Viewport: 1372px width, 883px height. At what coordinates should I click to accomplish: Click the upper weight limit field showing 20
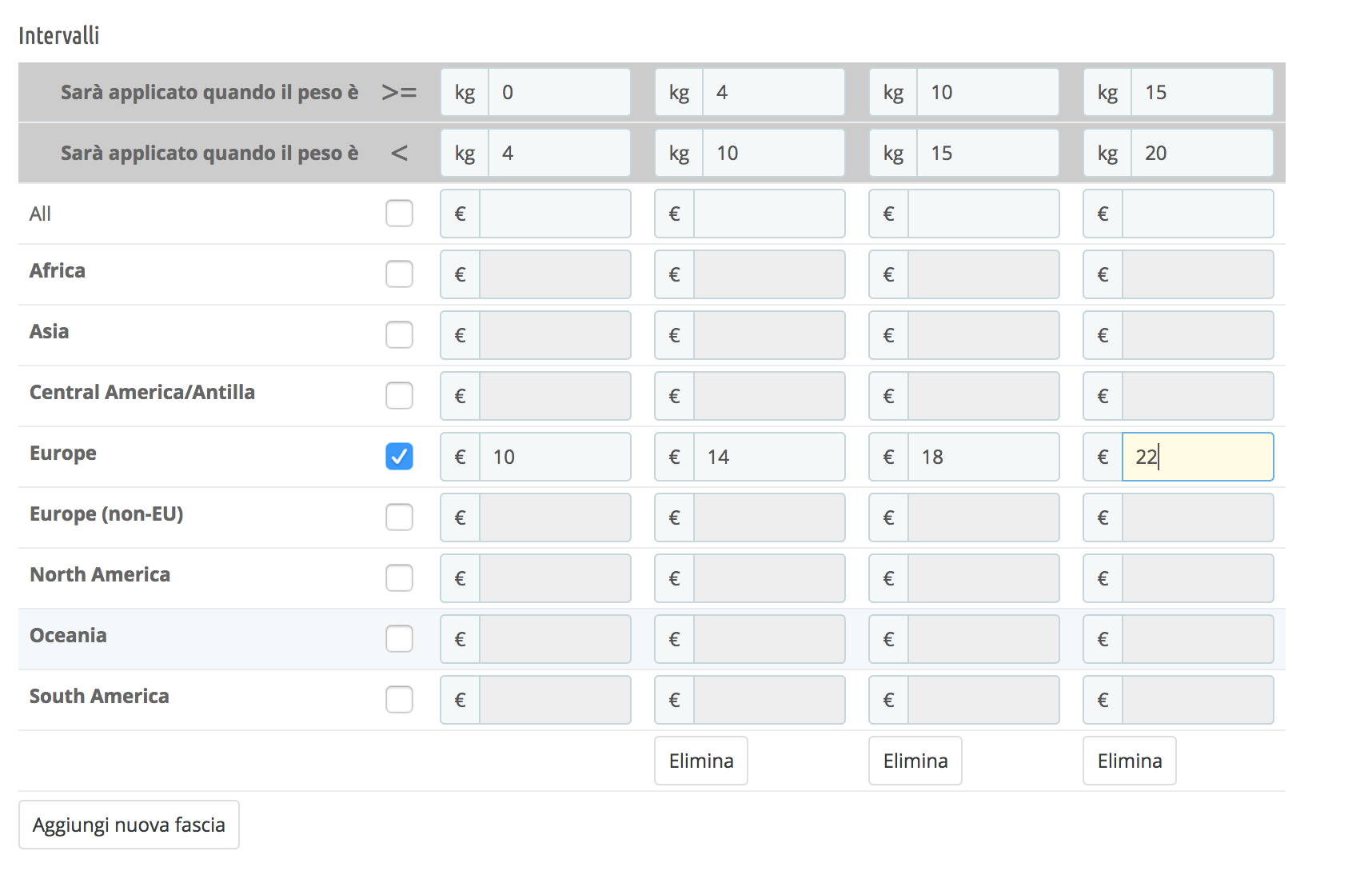pos(1202,153)
